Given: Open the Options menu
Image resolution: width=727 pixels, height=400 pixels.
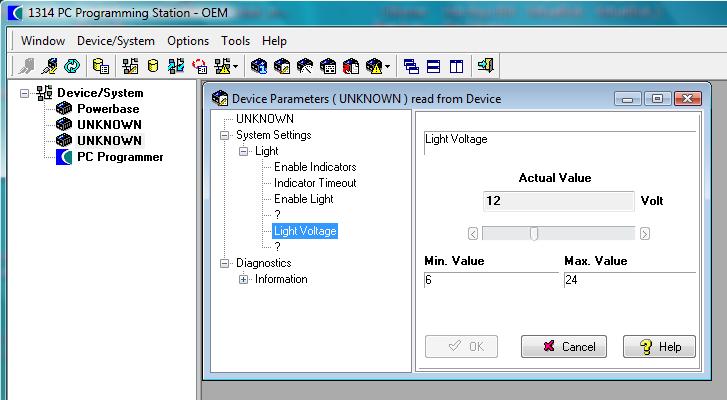Looking at the screenshot, I should click(x=188, y=41).
